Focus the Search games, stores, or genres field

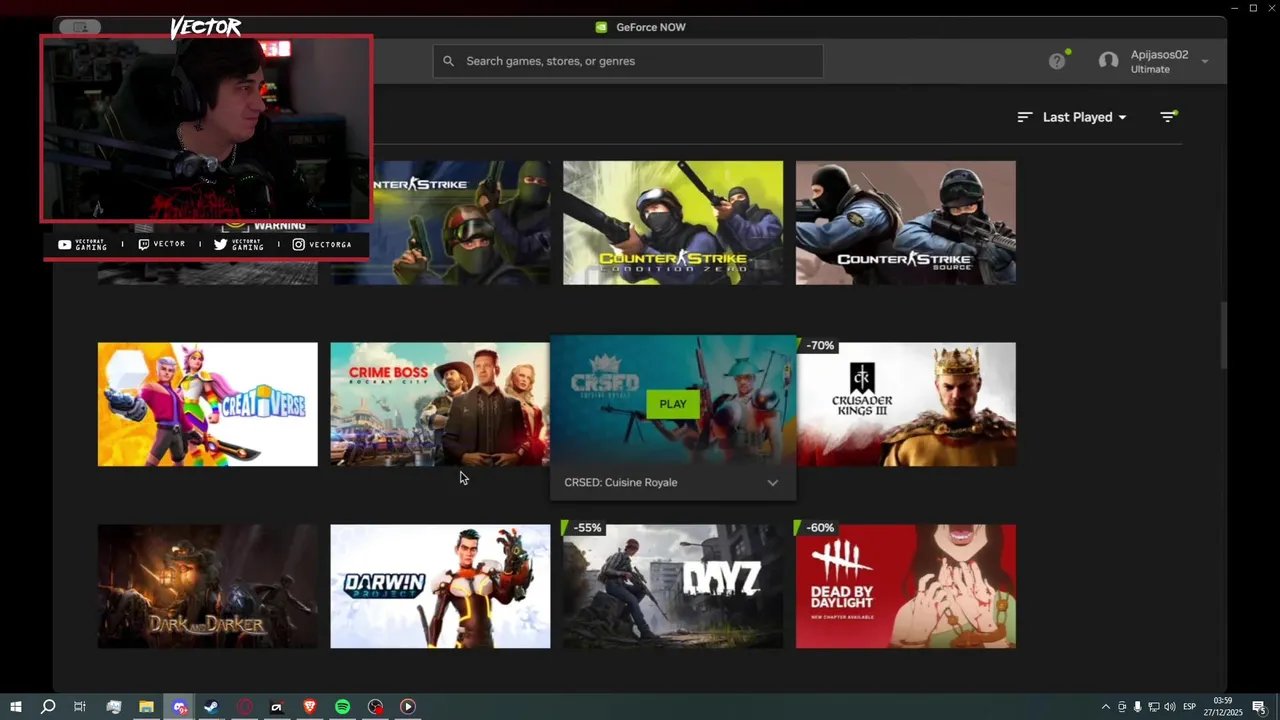628,61
